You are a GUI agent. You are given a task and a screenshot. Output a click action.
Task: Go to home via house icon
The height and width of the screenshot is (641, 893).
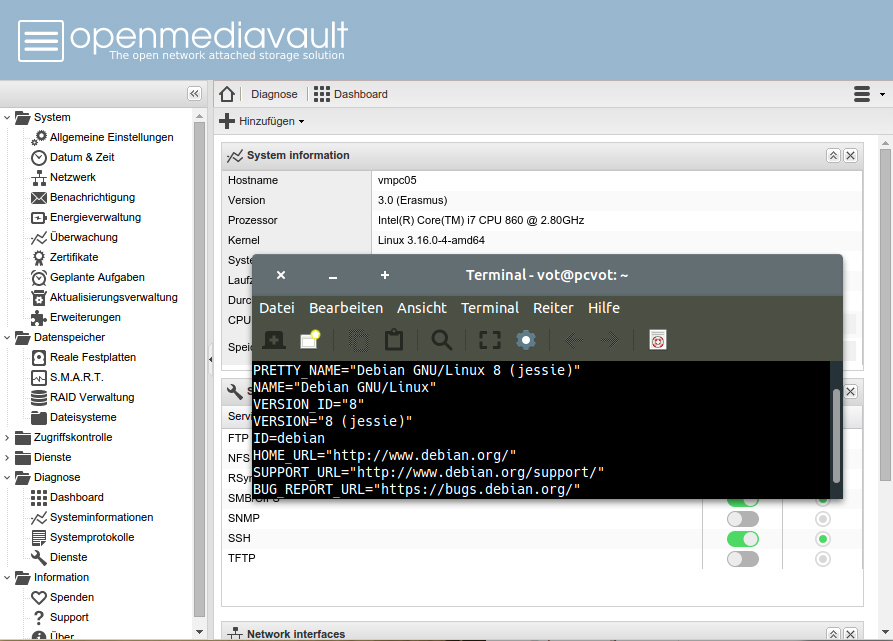click(x=227, y=94)
